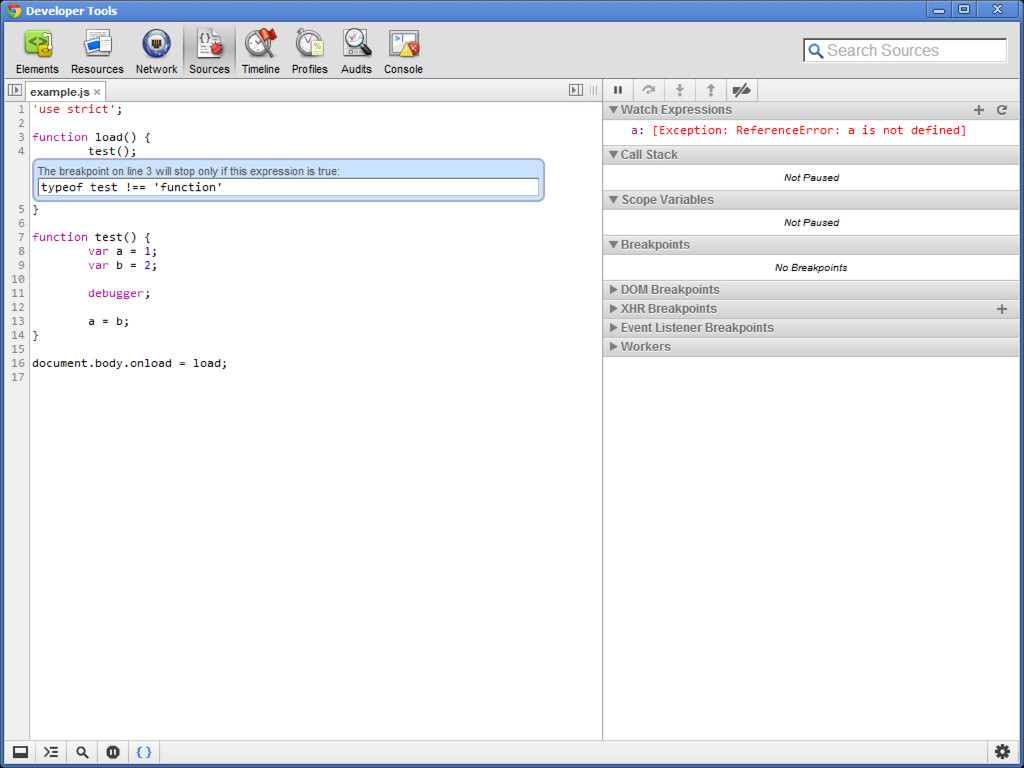Screen dimensions: 1024x768
Task: Click 'document.body.onload = load;' code line
Action: pos(129,363)
